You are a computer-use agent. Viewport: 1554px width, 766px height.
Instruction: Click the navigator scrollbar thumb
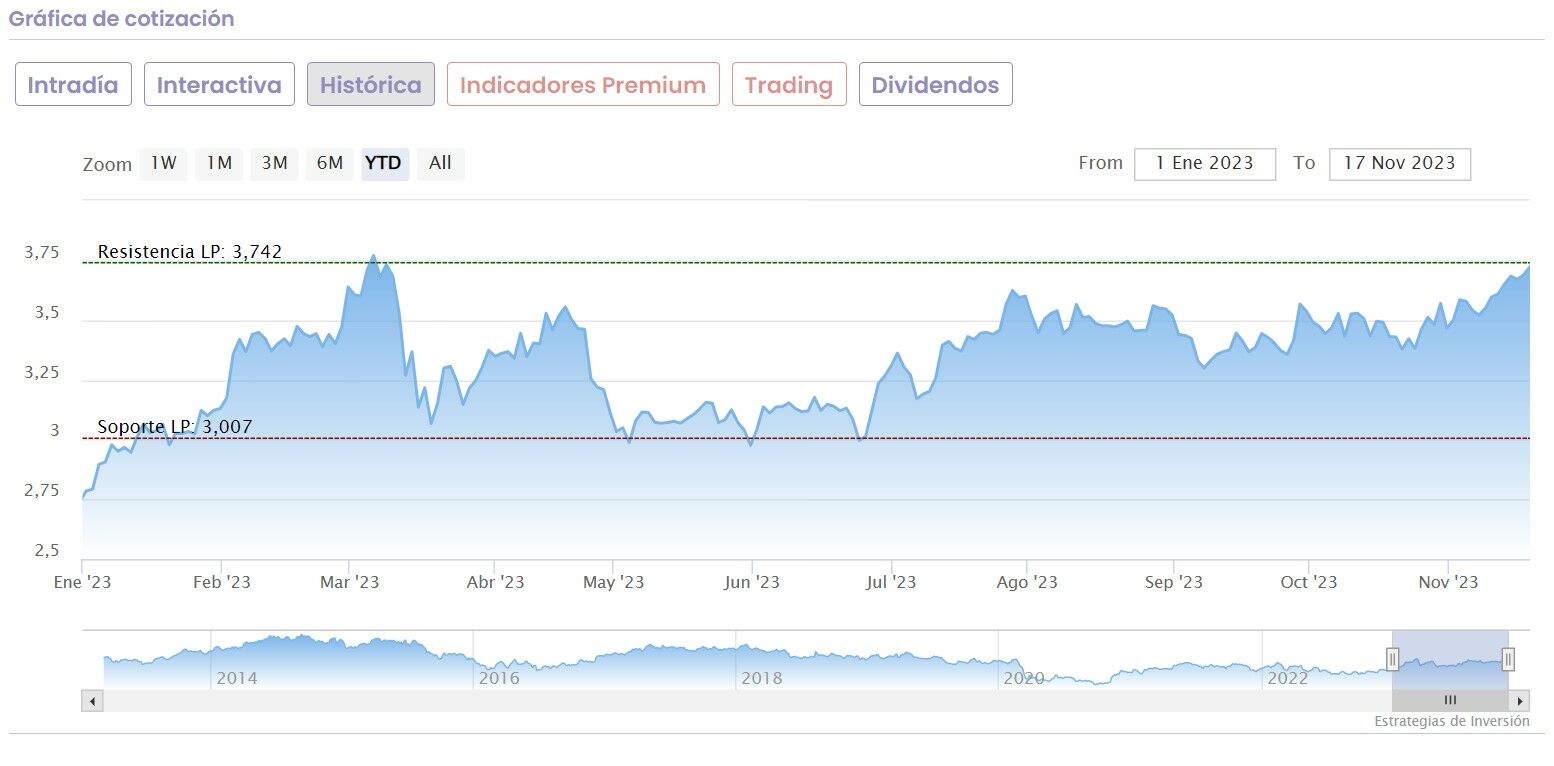tap(1450, 701)
